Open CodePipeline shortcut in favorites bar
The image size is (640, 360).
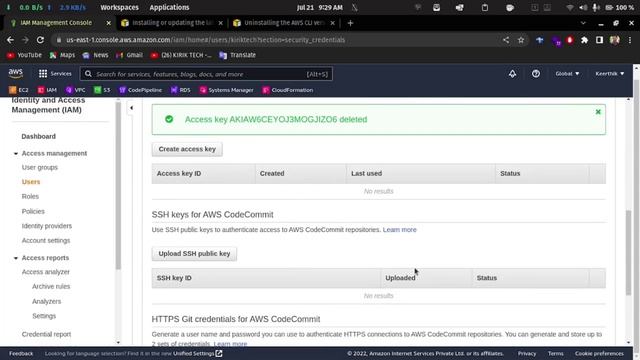140,90
